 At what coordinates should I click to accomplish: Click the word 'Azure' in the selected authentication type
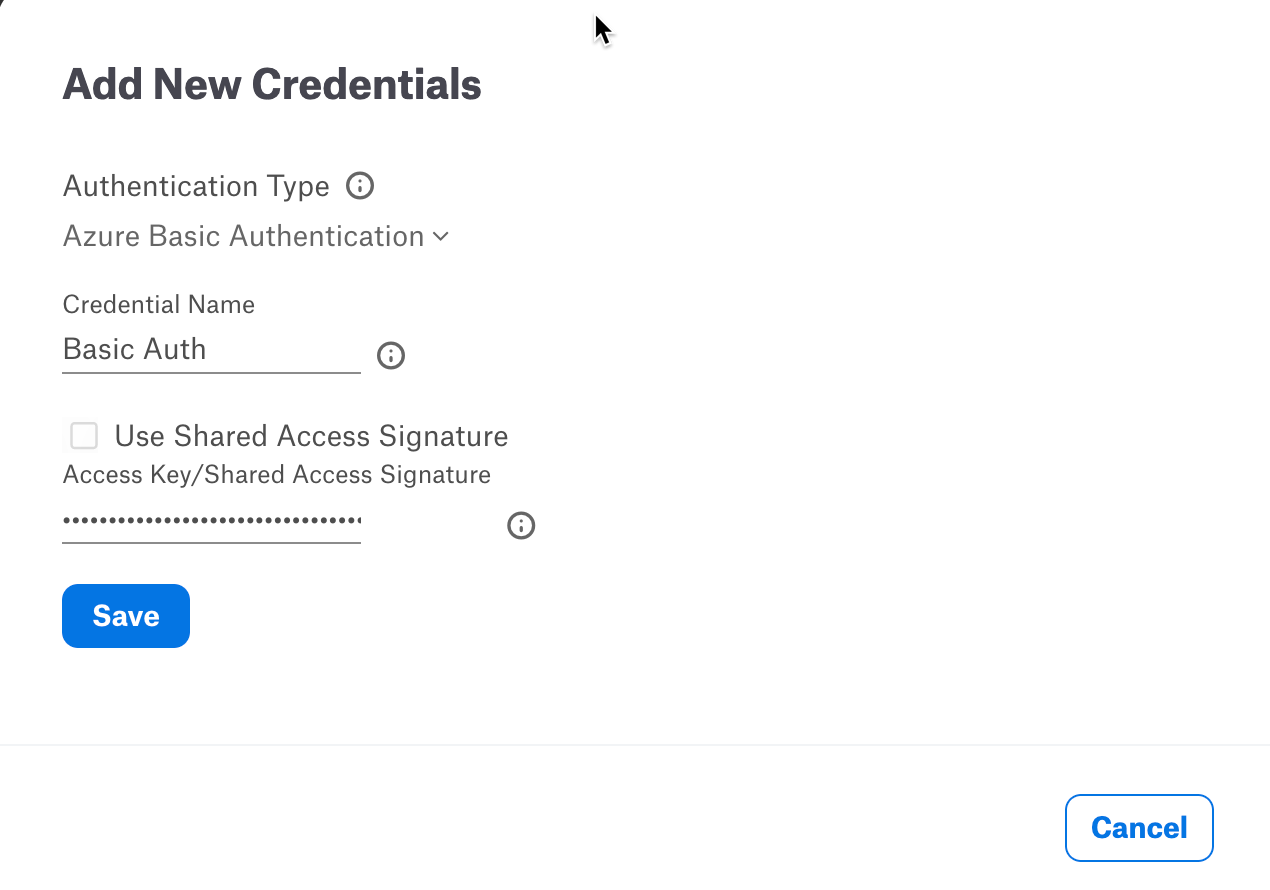click(x=102, y=237)
